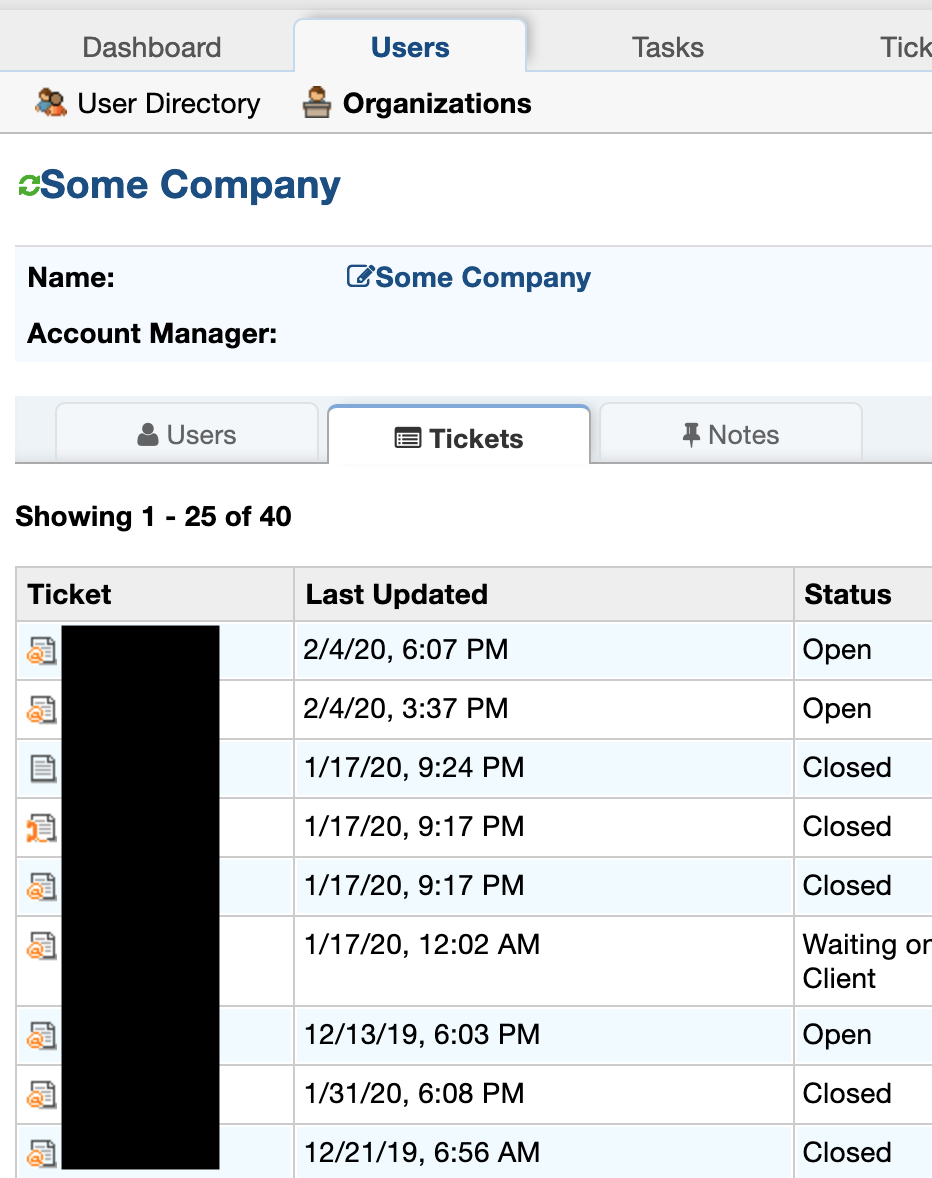
Task: Switch to the Dashboard tab
Action: (152, 47)
